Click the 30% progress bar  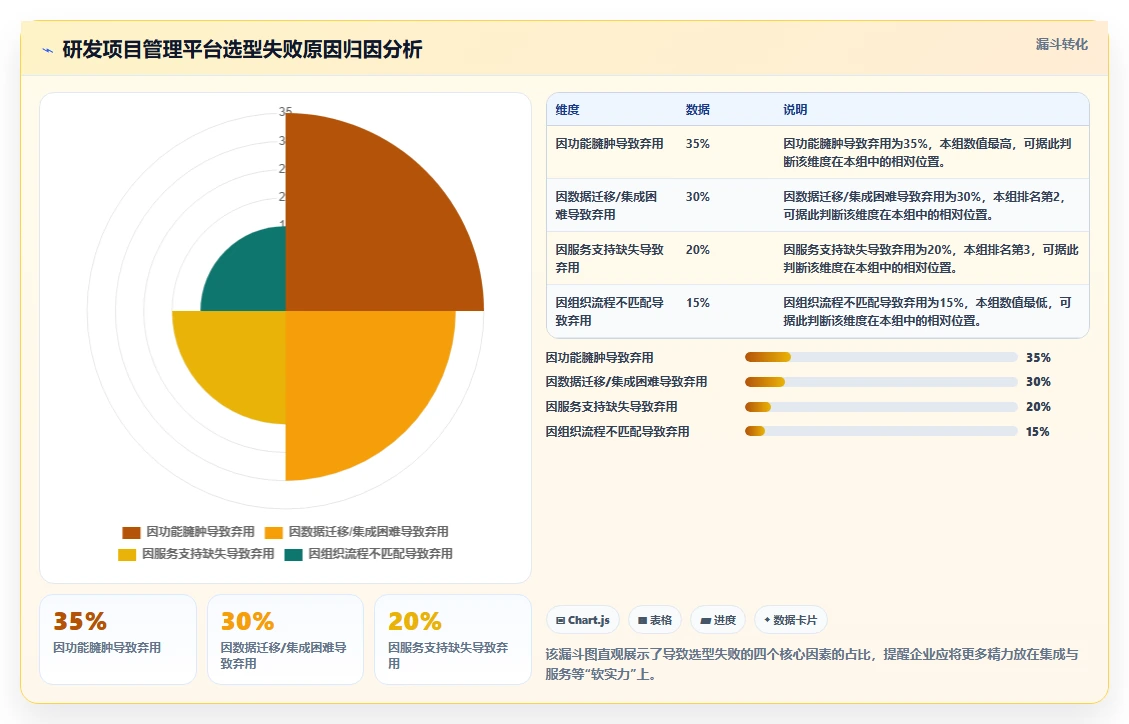click(x=881, y=382)
